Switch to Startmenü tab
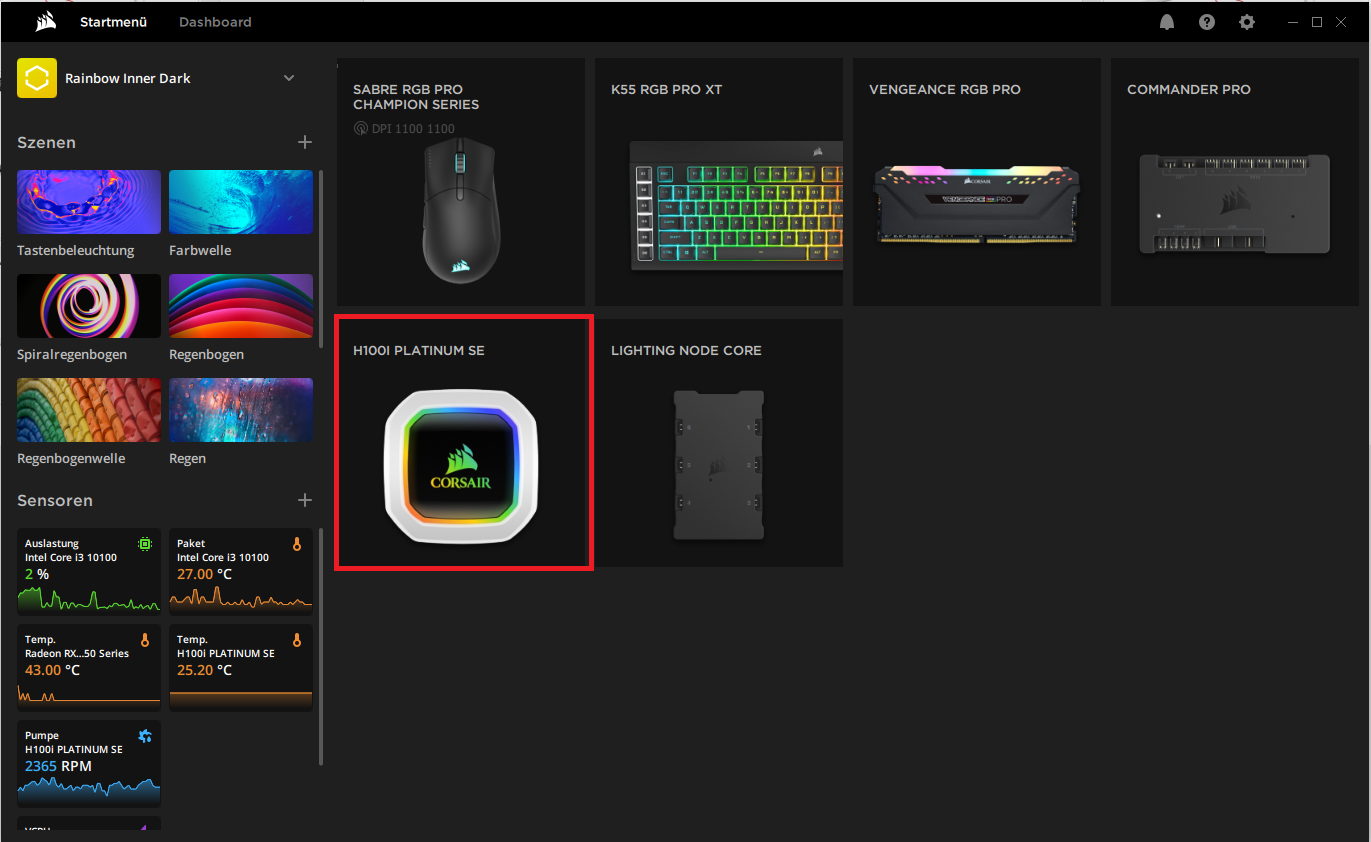Viewport: 1371px width, 842px height. coord(113,22)
